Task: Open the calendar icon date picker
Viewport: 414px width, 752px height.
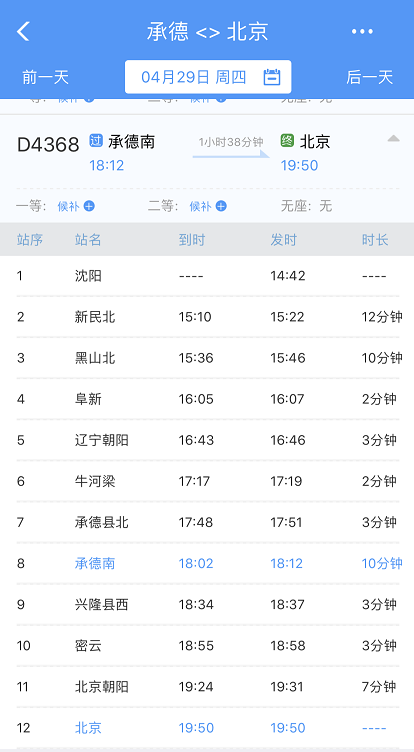Action: [272, 77]
